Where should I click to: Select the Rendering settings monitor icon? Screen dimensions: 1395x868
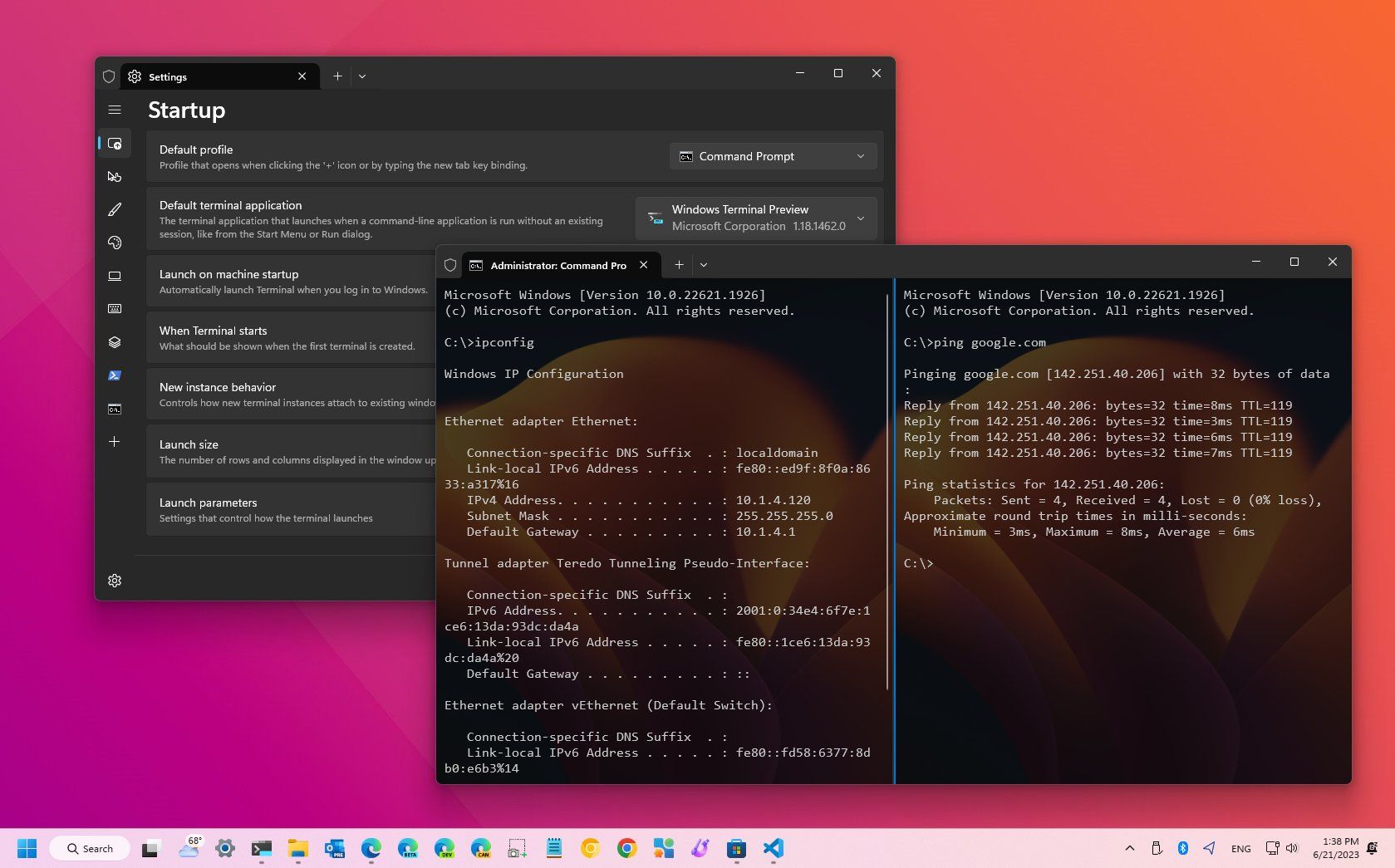point(115,275)
